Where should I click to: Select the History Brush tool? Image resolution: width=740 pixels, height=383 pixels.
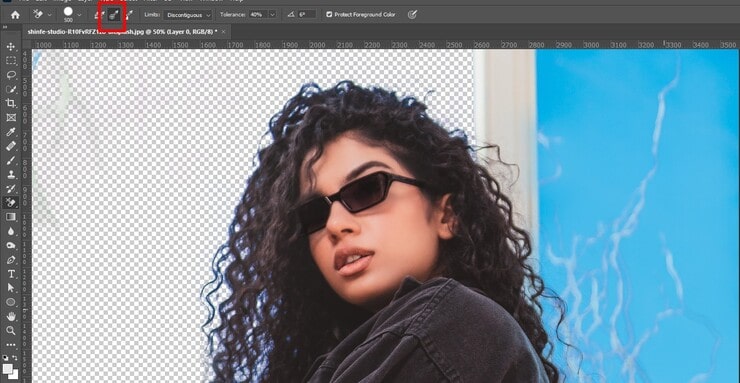11,189
